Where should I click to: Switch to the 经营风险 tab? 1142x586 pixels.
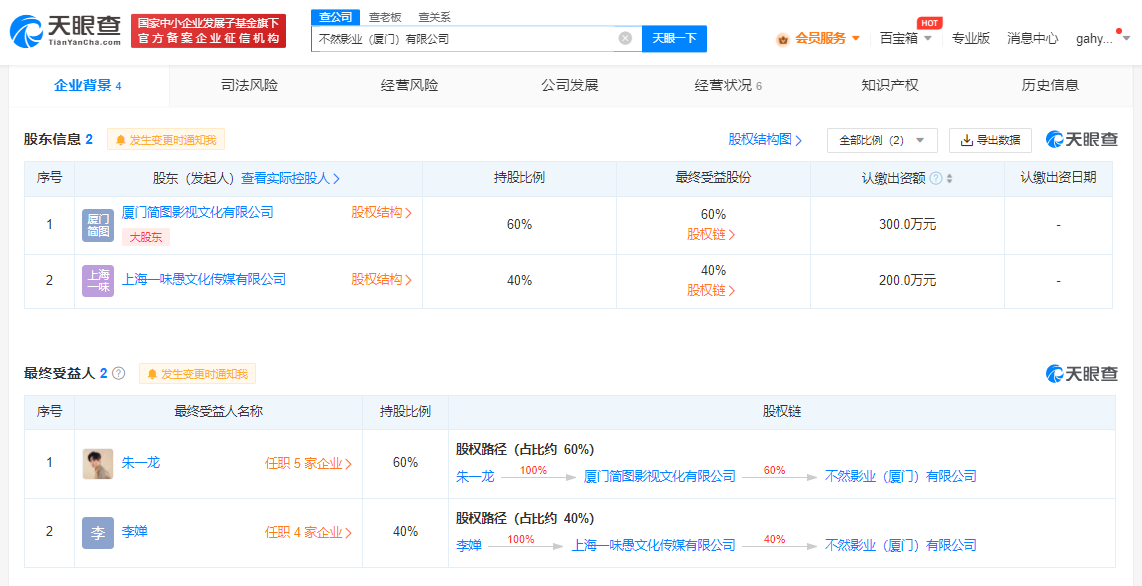click(x=409, y=86)
